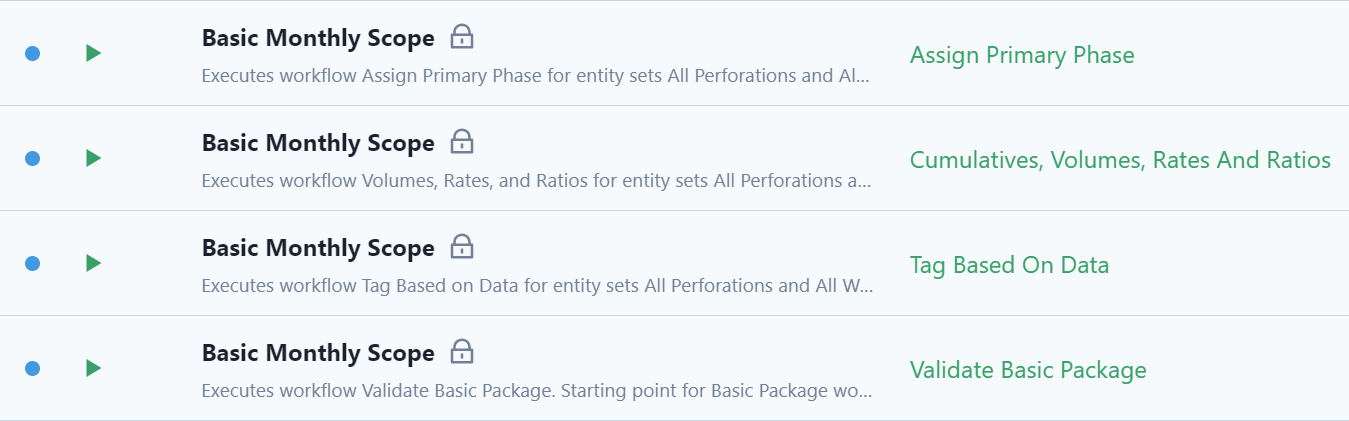Open the Tag Based On Data link
The image size is (1349, 421).
(1009, 265)
